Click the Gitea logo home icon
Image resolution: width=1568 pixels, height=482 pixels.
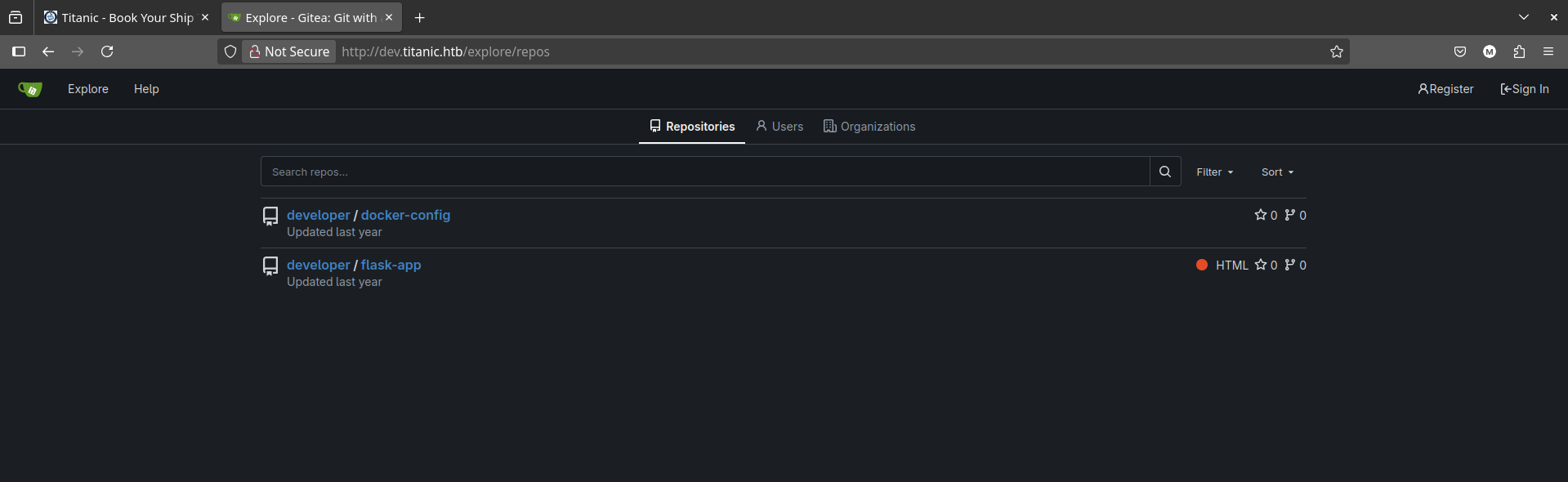tap(30, 89)
